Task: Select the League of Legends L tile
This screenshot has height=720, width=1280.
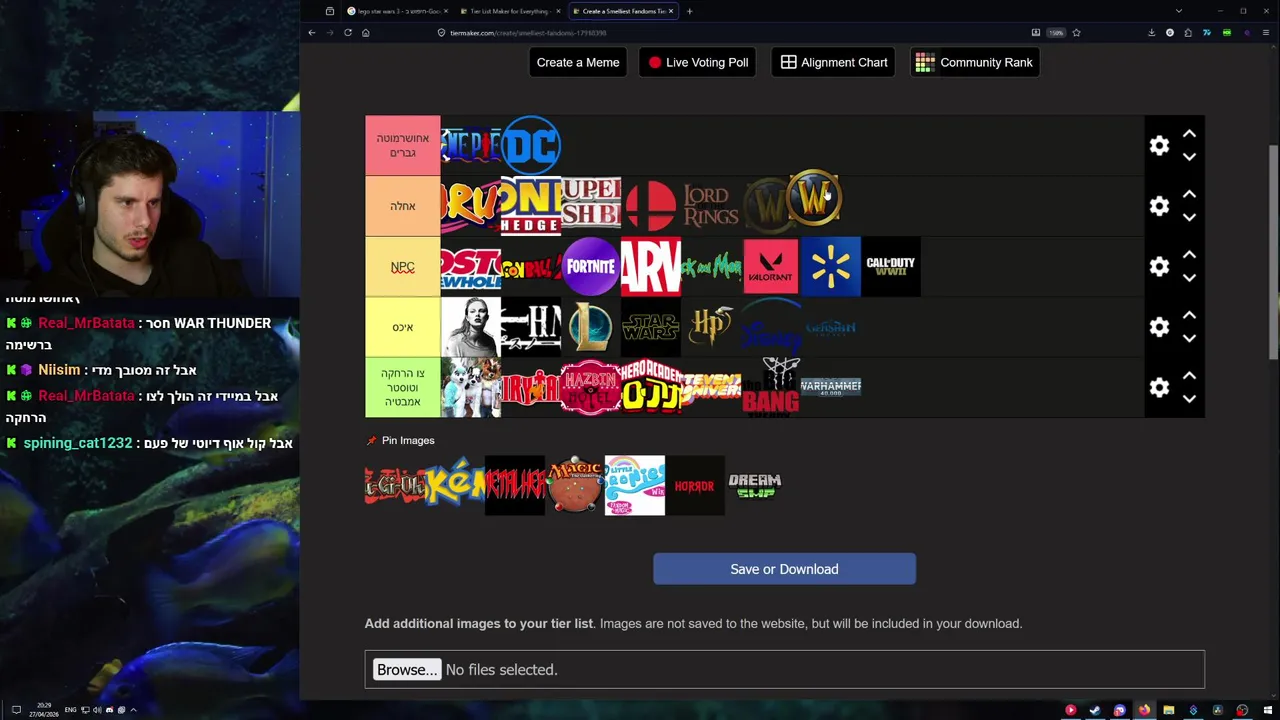Action: [591, 327]
